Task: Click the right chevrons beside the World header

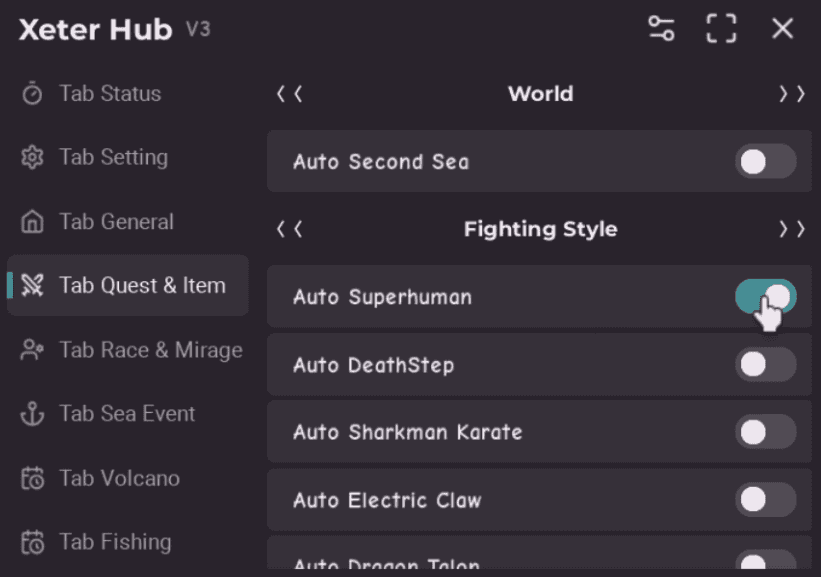Action: click(791, 93)
